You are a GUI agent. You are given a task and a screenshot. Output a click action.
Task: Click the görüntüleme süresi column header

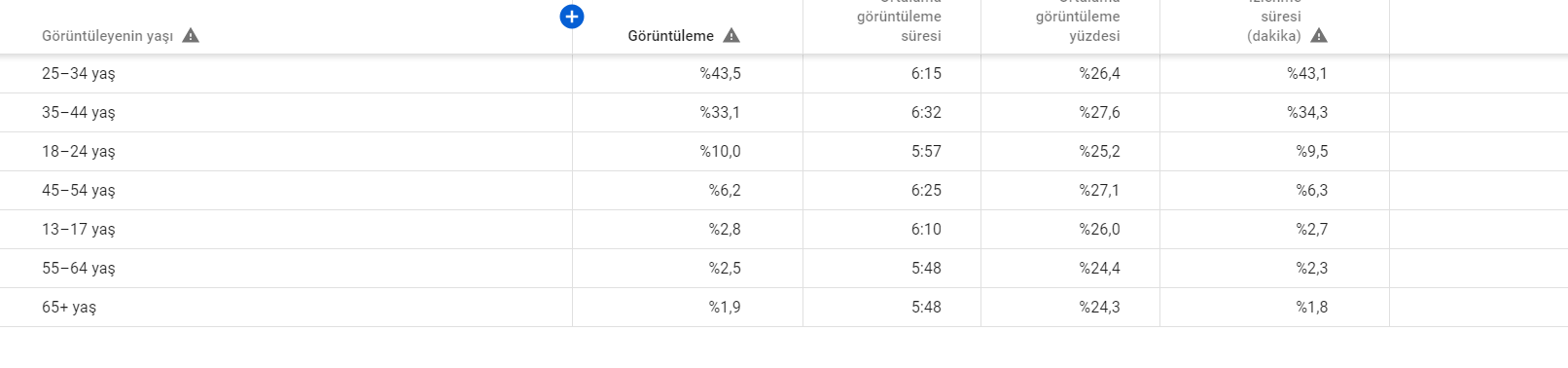tap(899, 21)
